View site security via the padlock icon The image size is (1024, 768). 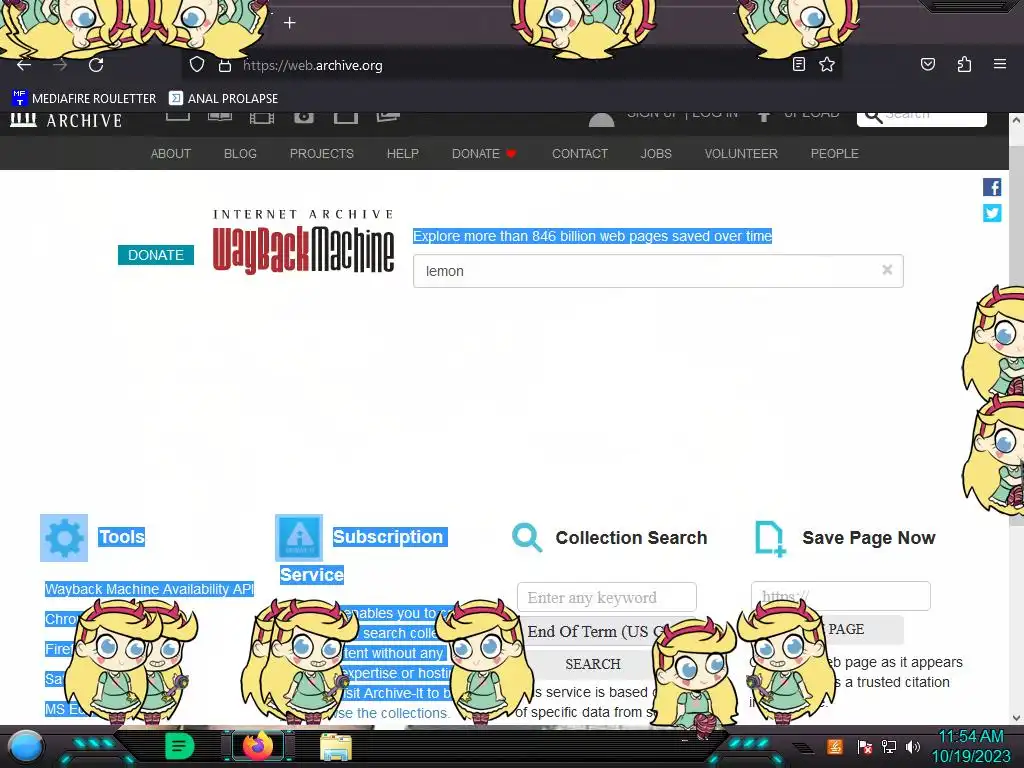pyautogui.click(x=225, y=65)
